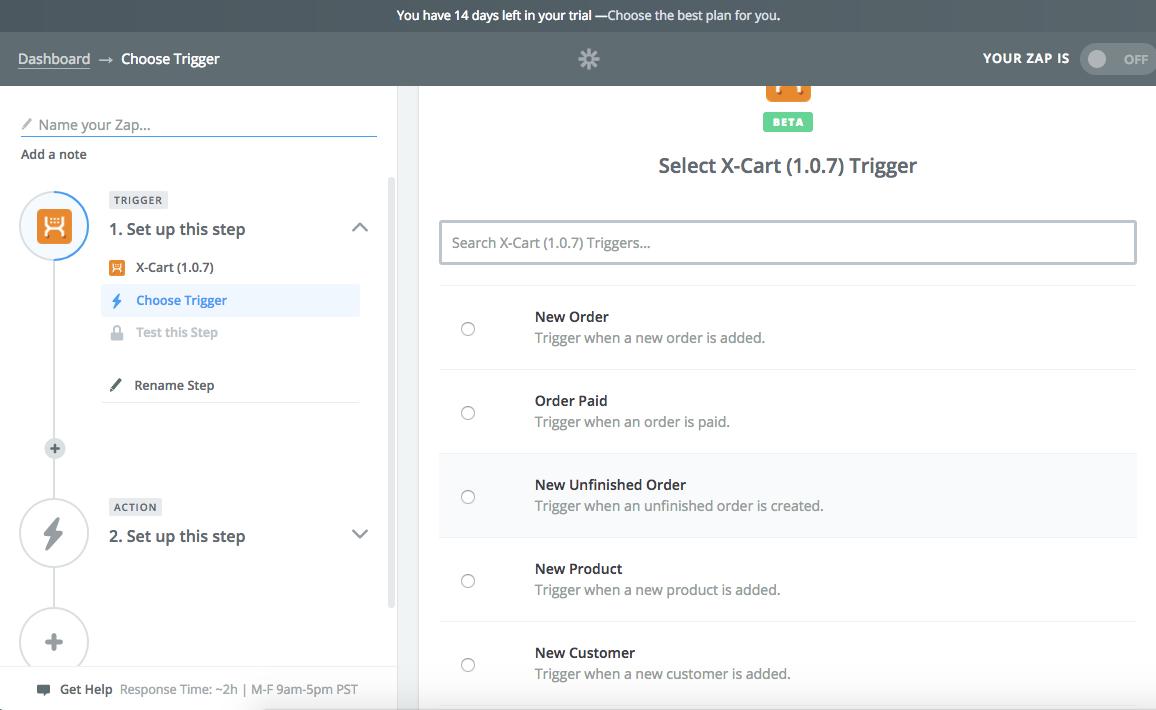
Task: Click the left sidebar scrollbar
Action: point(391,391)
